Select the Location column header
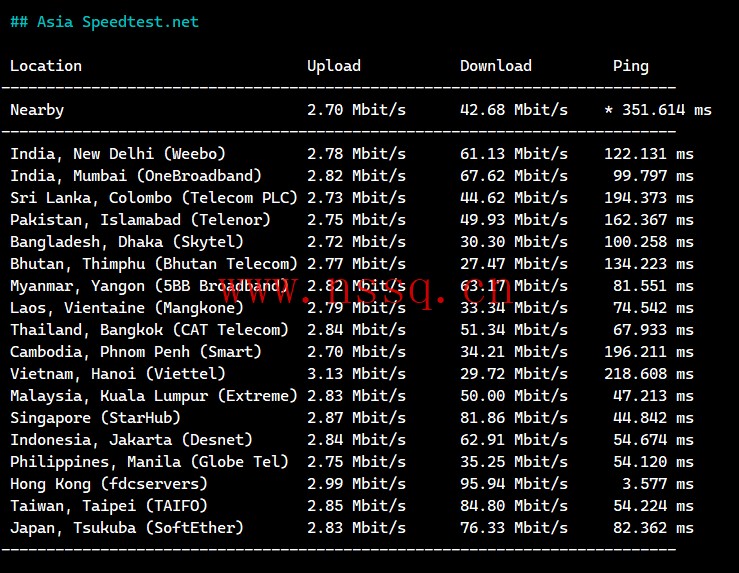The height and width of the screenshot is (573, 739). pyautogui.click(x=46, y=65)
